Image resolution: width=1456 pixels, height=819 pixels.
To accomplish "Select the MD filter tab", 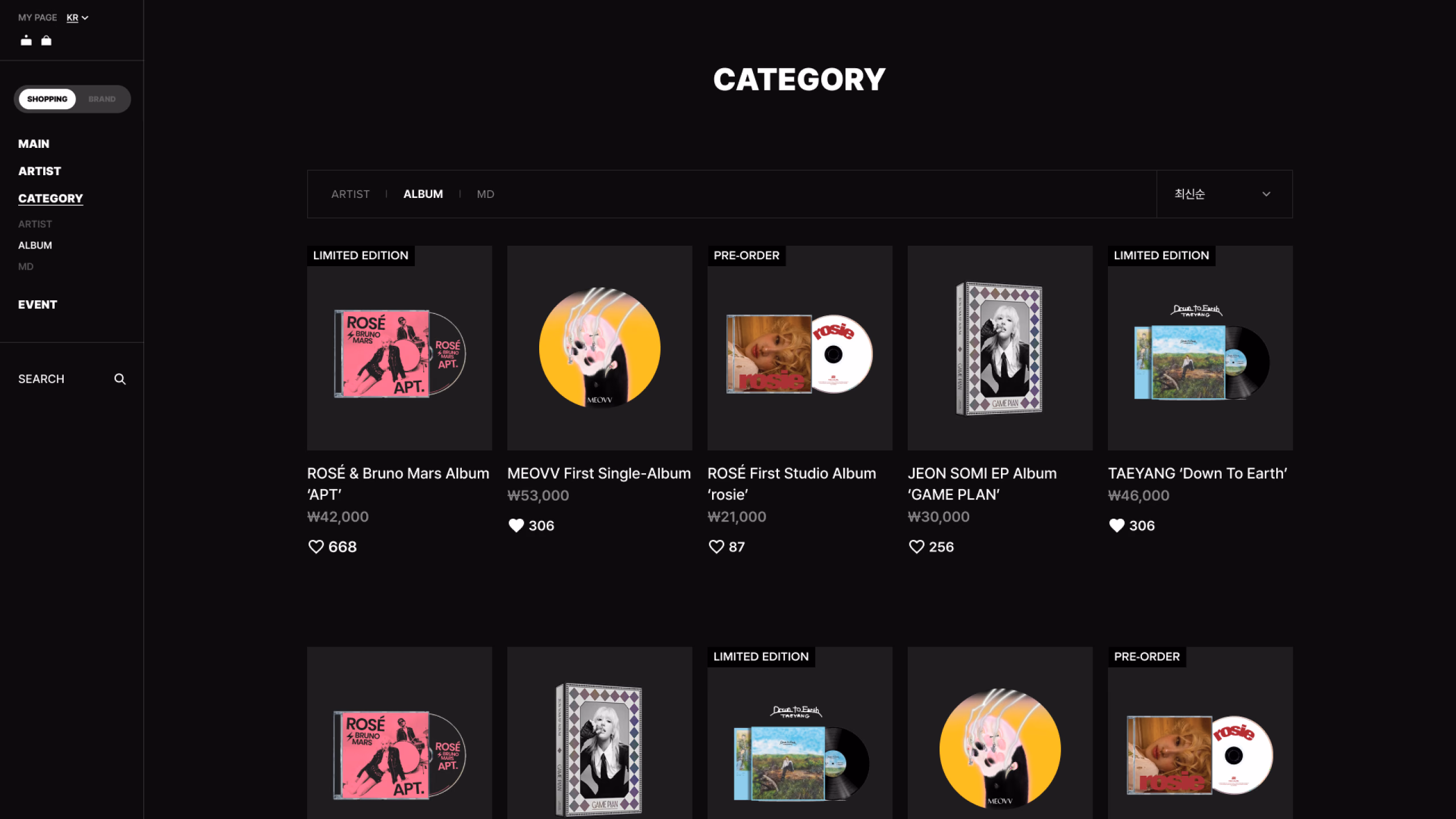I will pos(485,194).
